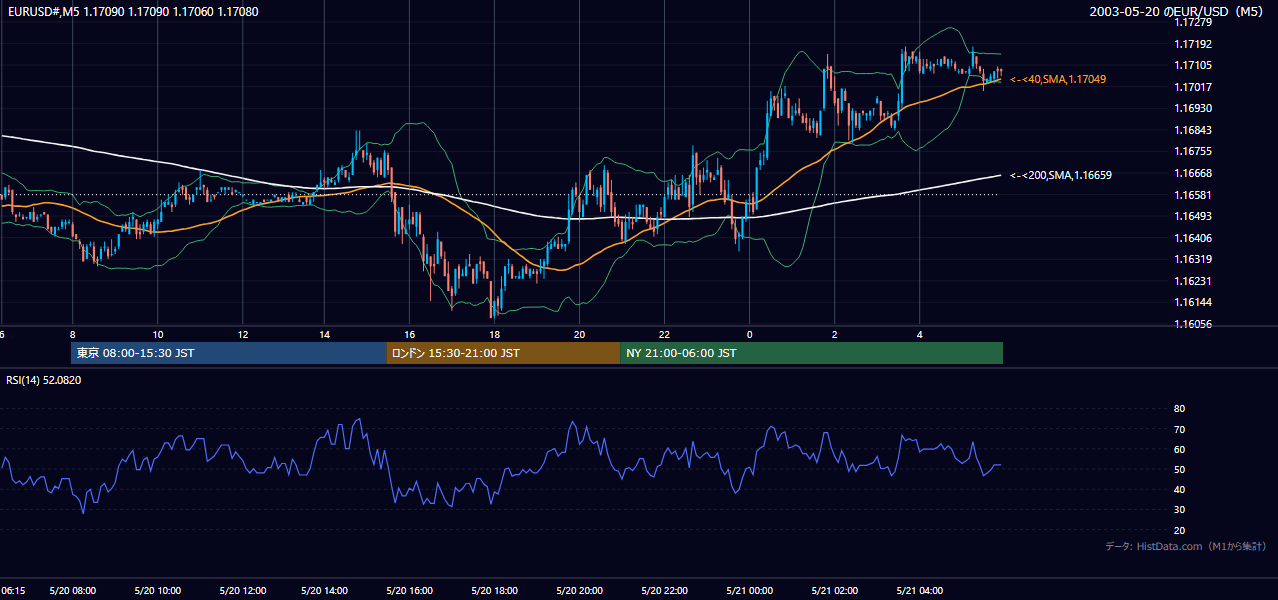This screenshot has width=1278, height=600.
Task: Click hour tick 22 under the price chart
Action: click(665, 334)
